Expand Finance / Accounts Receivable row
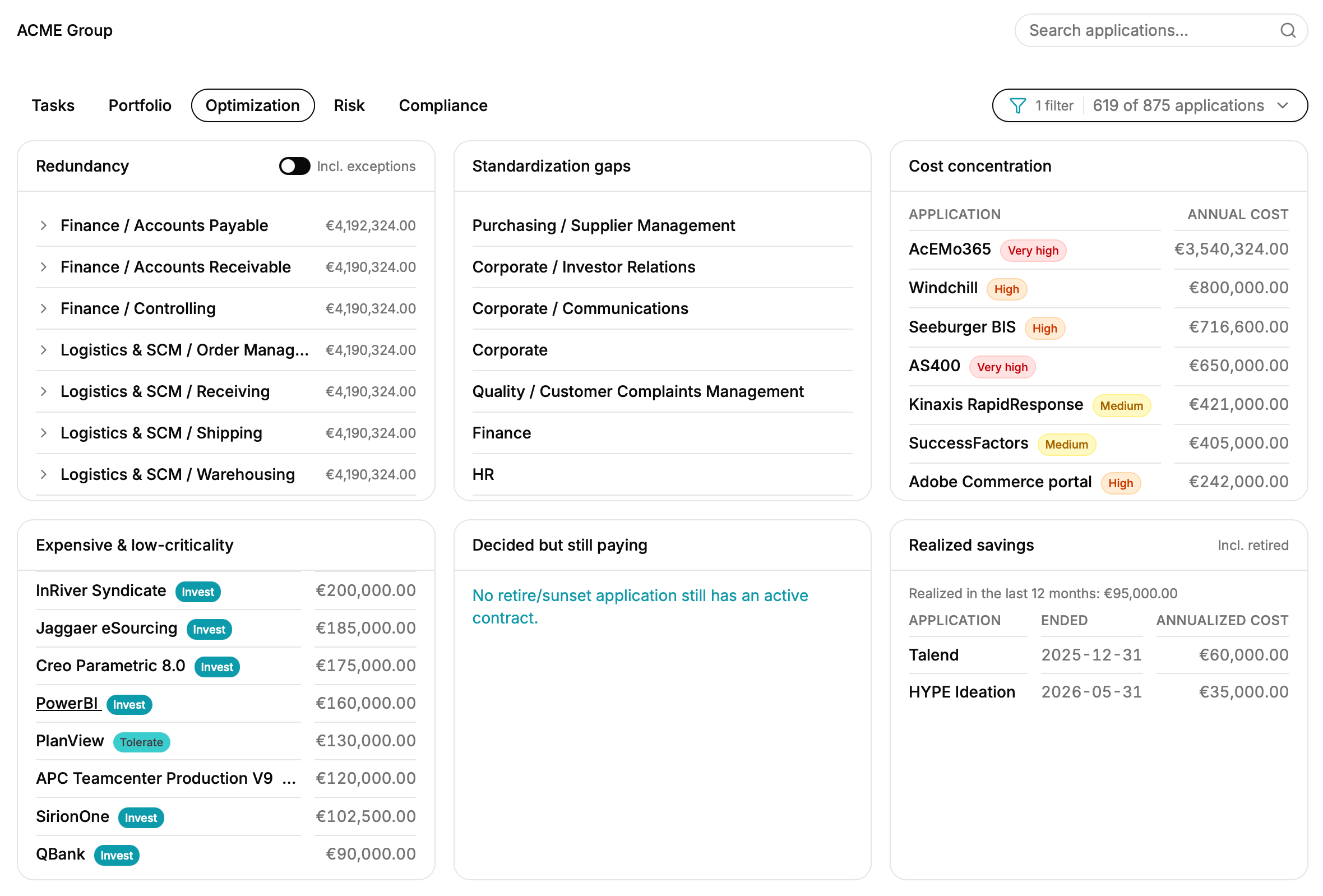The width and height of the screenshot is (1323, 896). (43, 267)
